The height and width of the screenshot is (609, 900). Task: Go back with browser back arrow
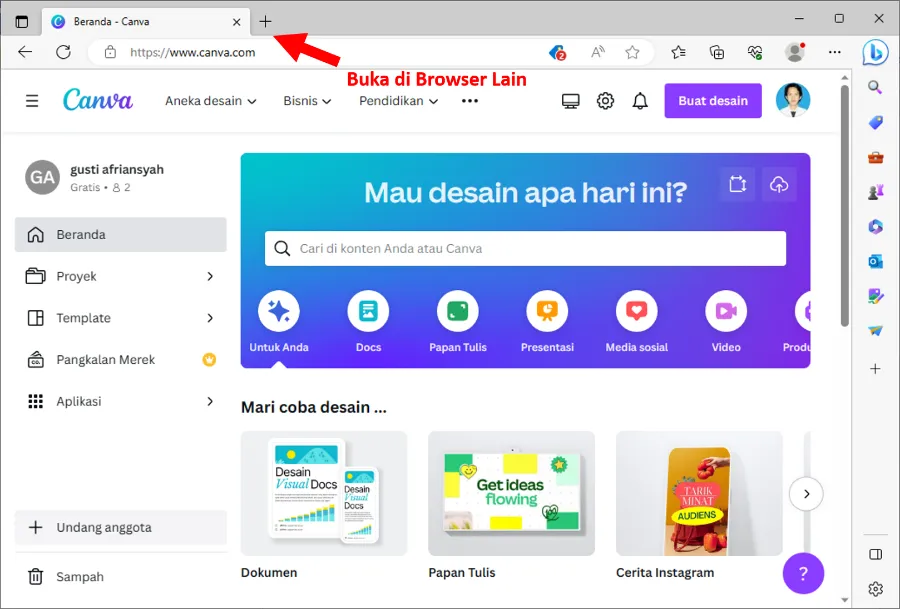[x=25, y=52]
